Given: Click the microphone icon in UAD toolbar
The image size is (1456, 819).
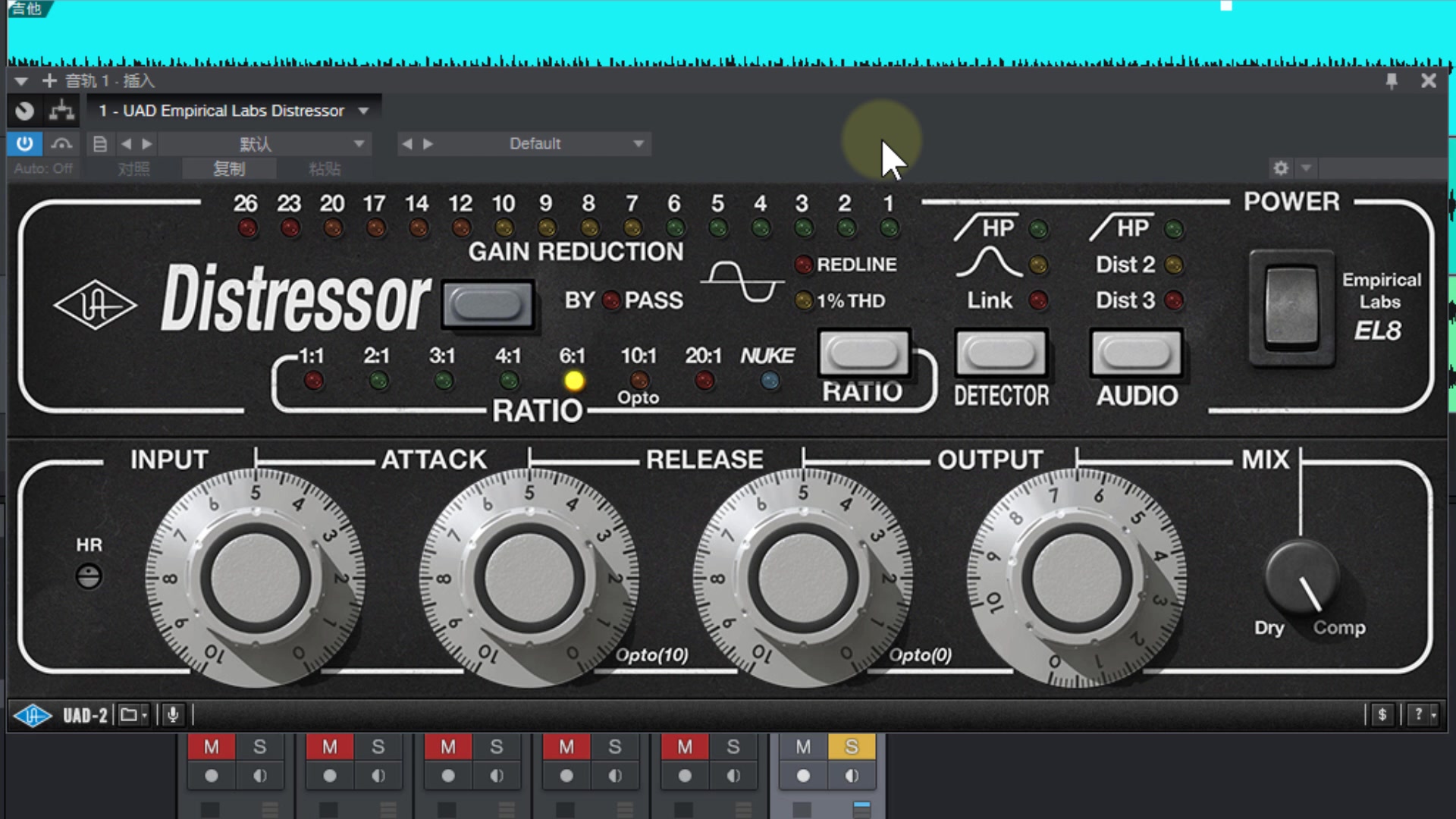Looking at the screenshot, I should pos(173,714).
